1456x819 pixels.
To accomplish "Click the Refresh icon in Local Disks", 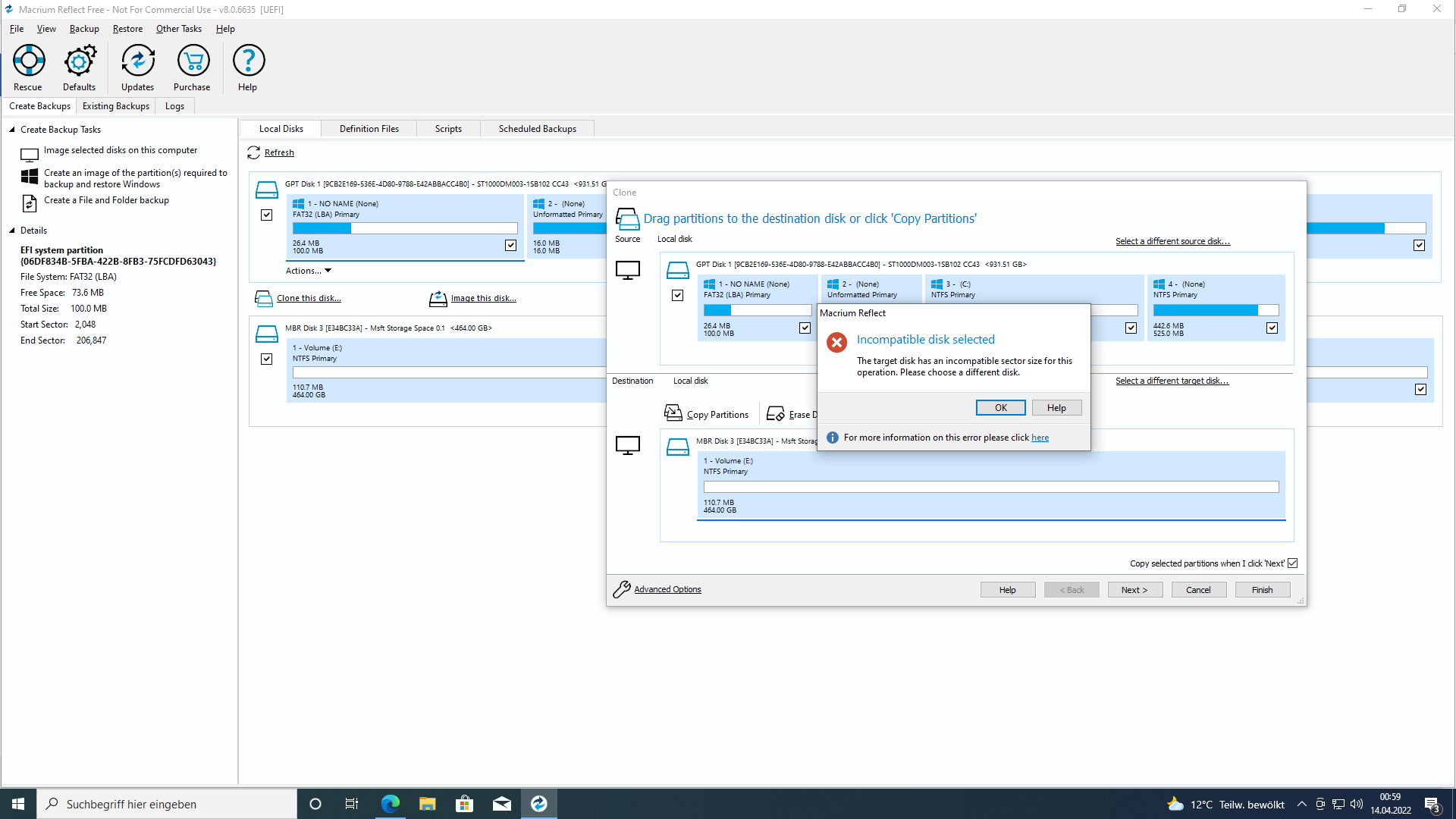I will (x=254, y=153).
